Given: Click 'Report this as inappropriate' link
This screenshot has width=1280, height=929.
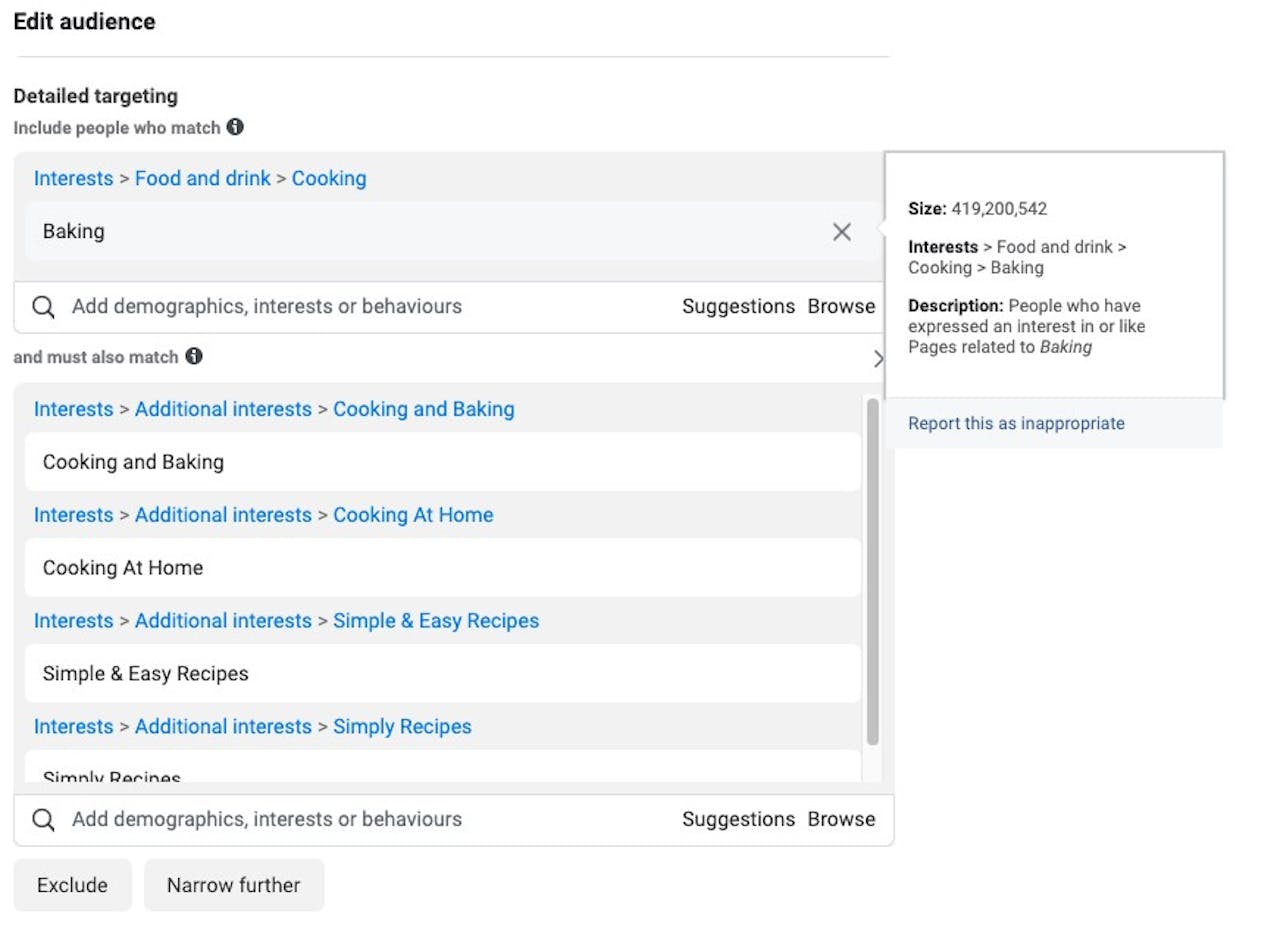Looking at the screenshot, I should click(x=1016, y=424).
